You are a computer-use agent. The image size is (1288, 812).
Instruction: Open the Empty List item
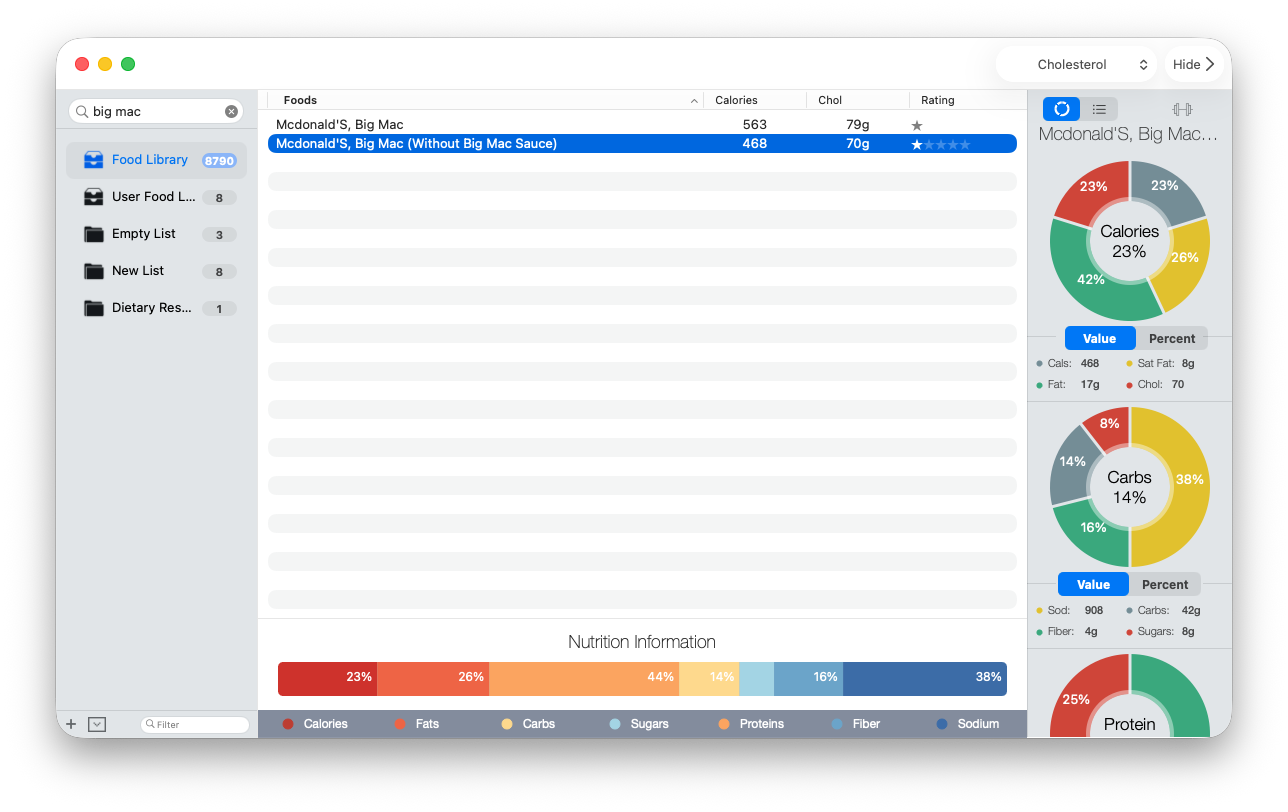click(x=156, y=234)
